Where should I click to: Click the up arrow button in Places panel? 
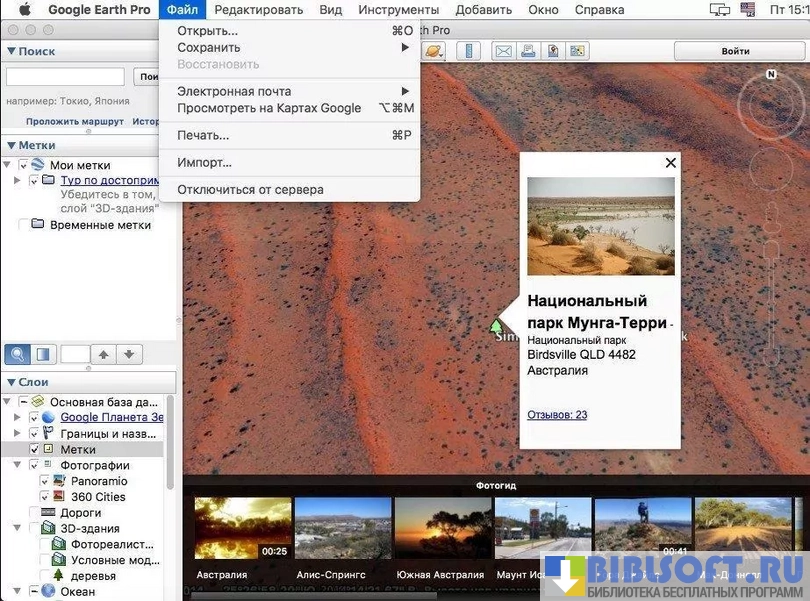coord(104,354)
